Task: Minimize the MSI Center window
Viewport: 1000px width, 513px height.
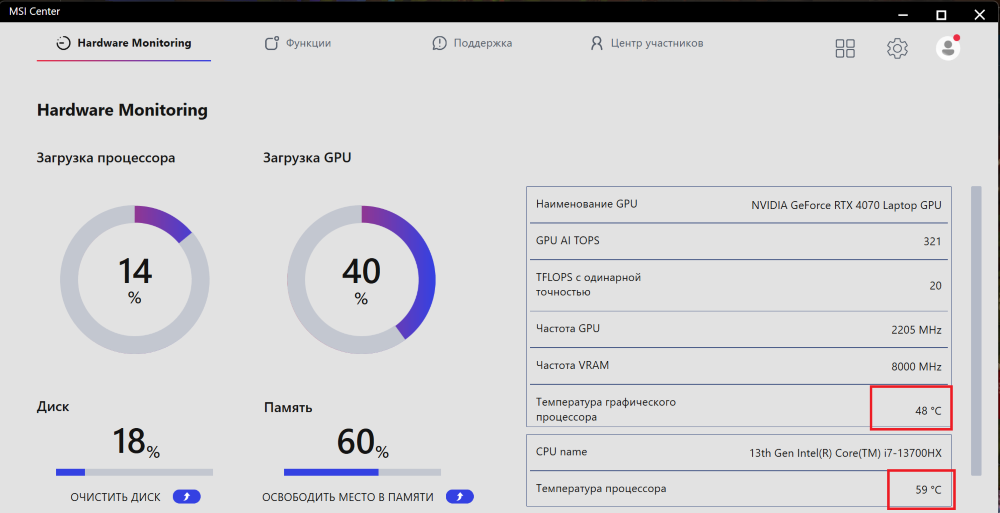Action: (x=902, y=14)
